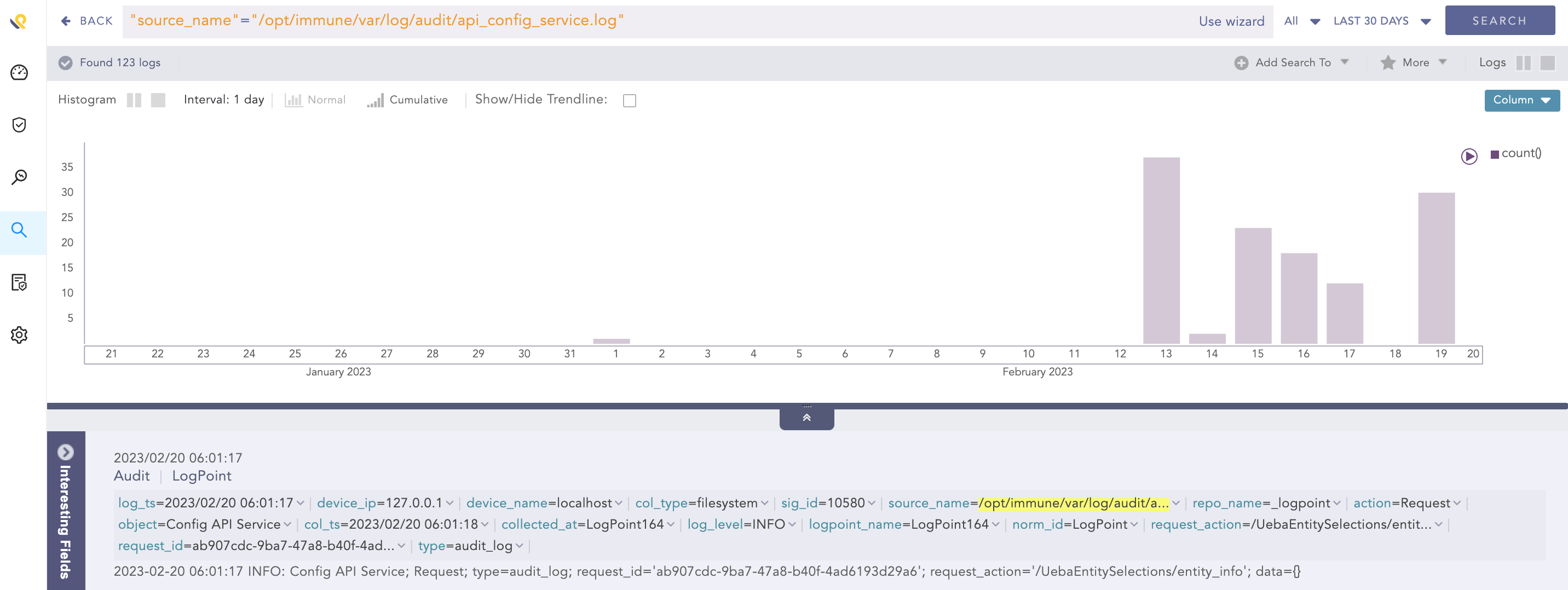Screen dimensions: 1568x590
Task: Open the threat hunting magnifier icon
Action: point(20,177)
